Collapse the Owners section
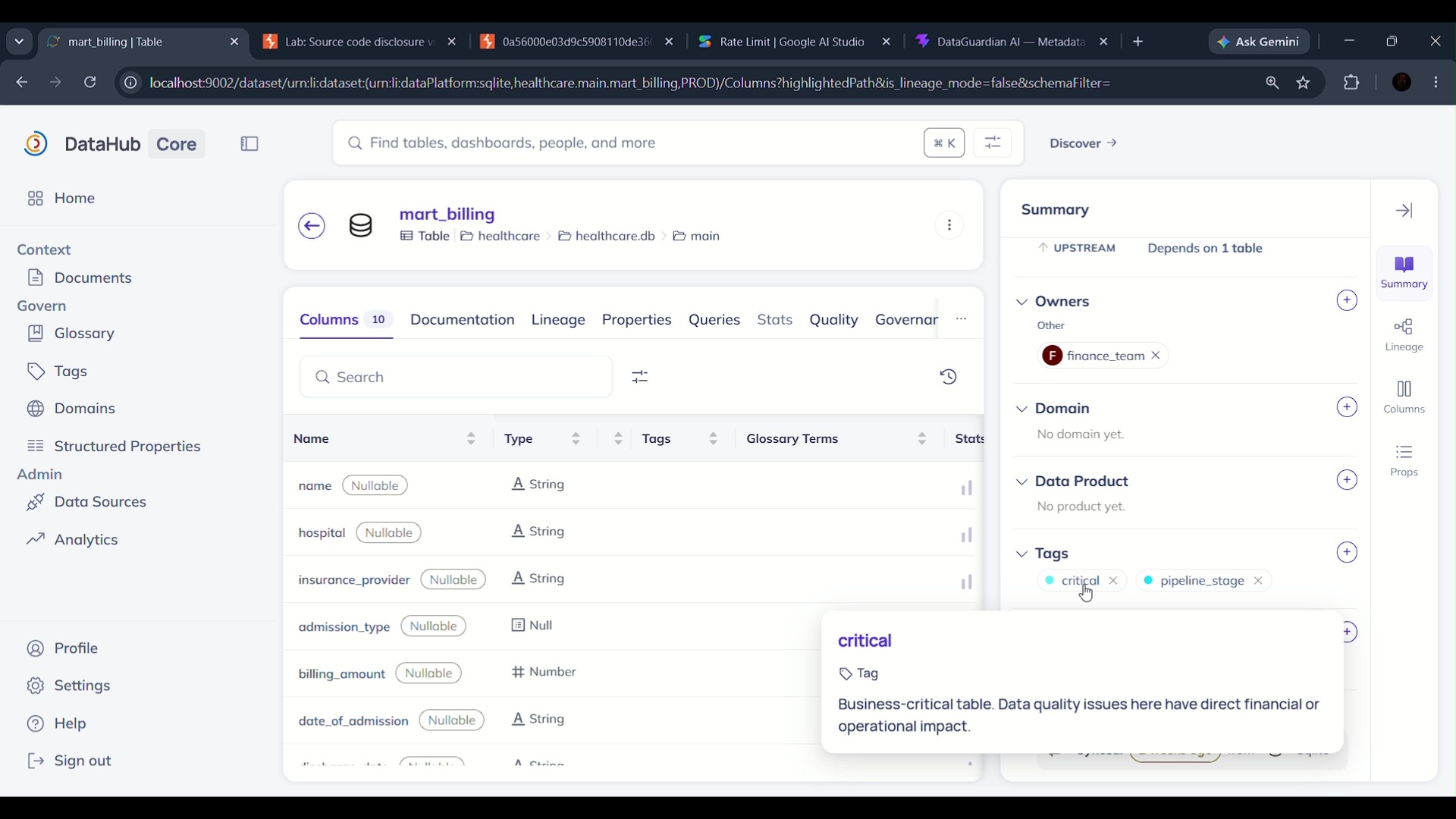 click(x=1022, y=302)
